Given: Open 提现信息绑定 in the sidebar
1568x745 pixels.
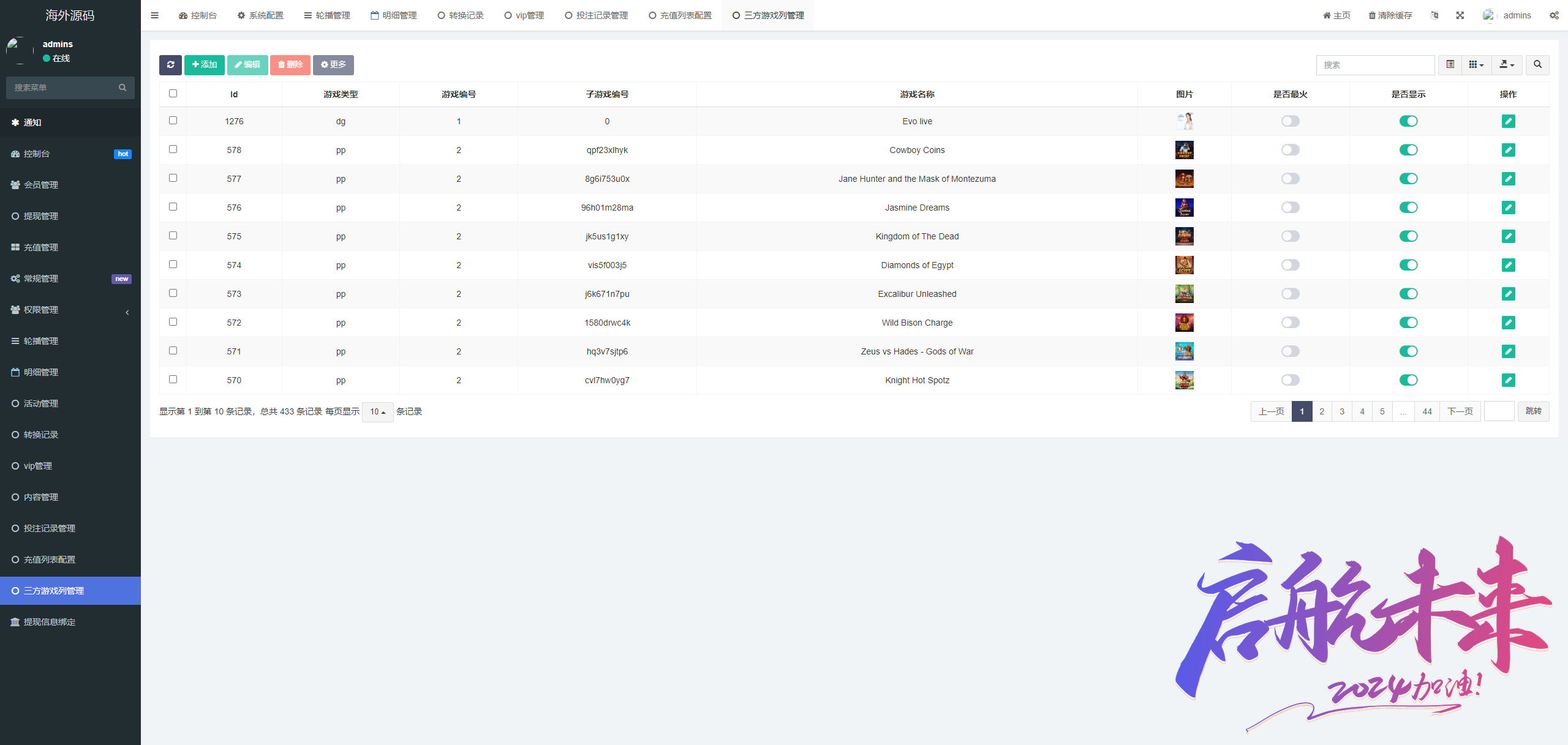Looking at the screenshot, I should click(70, 622).
